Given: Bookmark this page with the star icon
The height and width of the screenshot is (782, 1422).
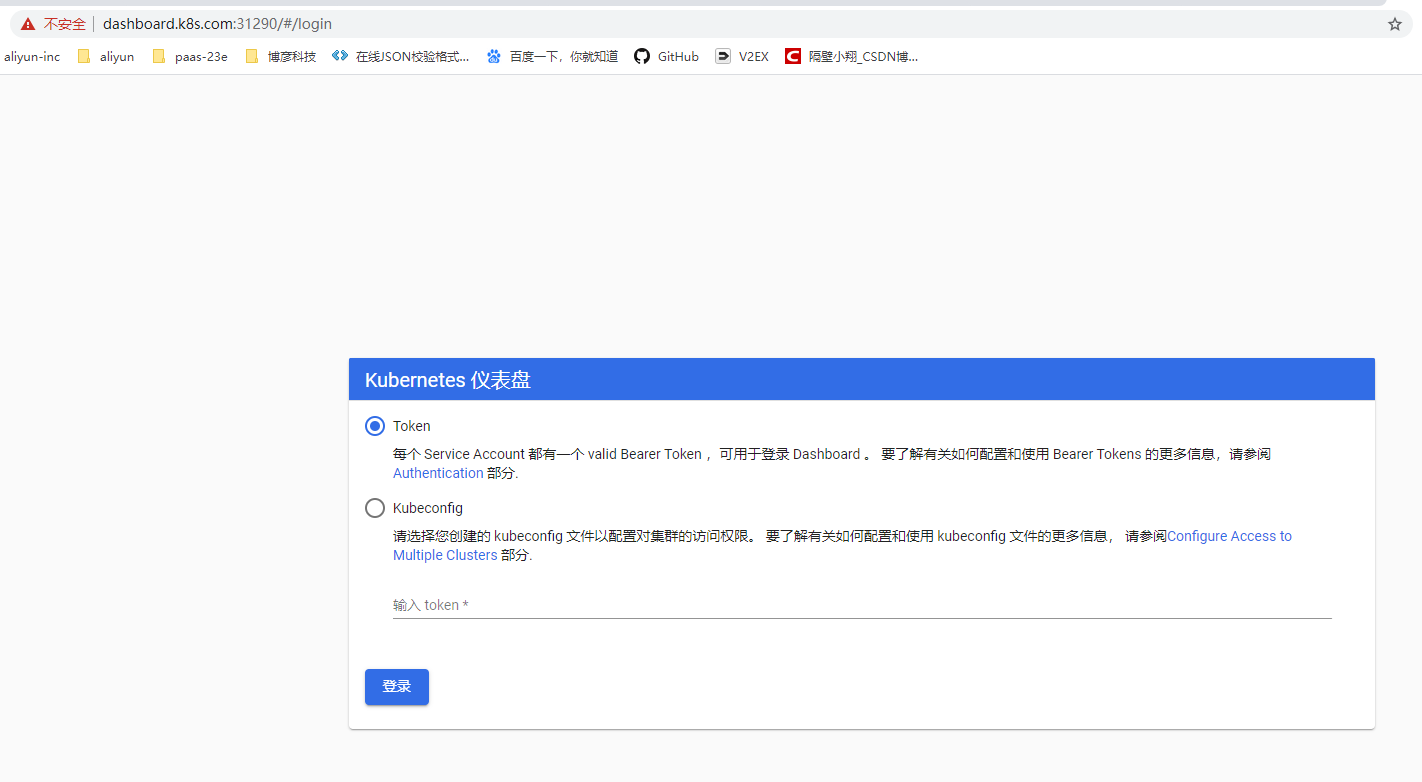Looking at the screenshot, I should (1395, 24).
